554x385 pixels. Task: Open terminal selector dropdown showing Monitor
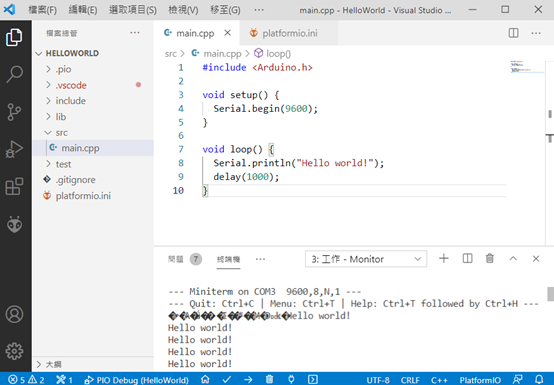[366, 259]
